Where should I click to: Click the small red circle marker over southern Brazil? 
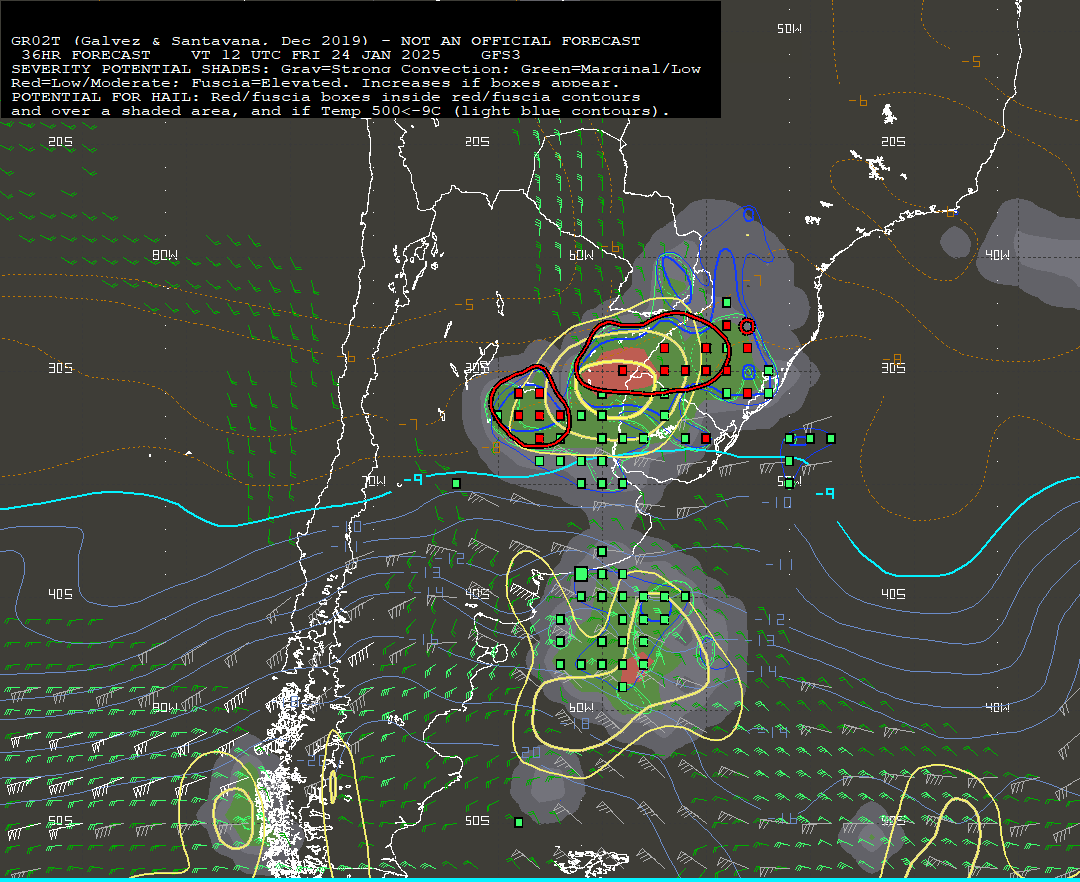pyautogui.click(x=747, y=326)
